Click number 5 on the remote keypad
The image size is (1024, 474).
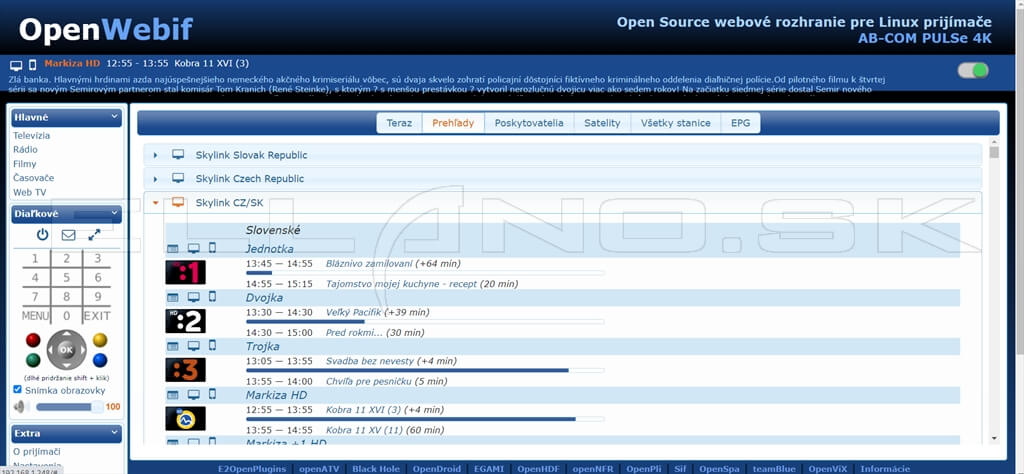67,277
